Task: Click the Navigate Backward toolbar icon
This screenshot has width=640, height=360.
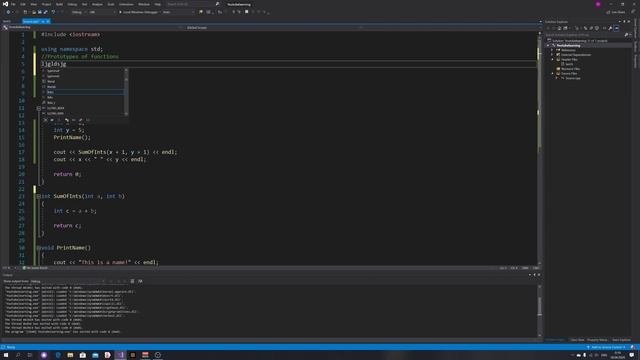Action: 8,12
